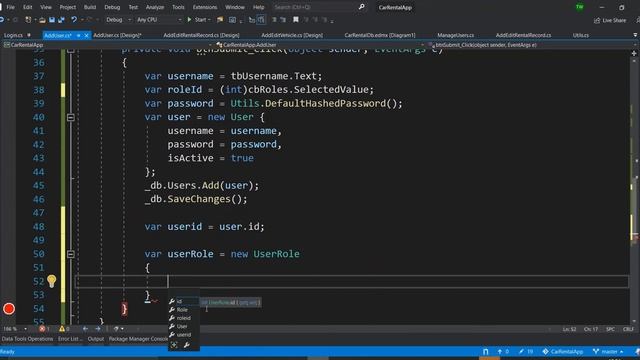Pin the AddUser.cs tab

78,36
